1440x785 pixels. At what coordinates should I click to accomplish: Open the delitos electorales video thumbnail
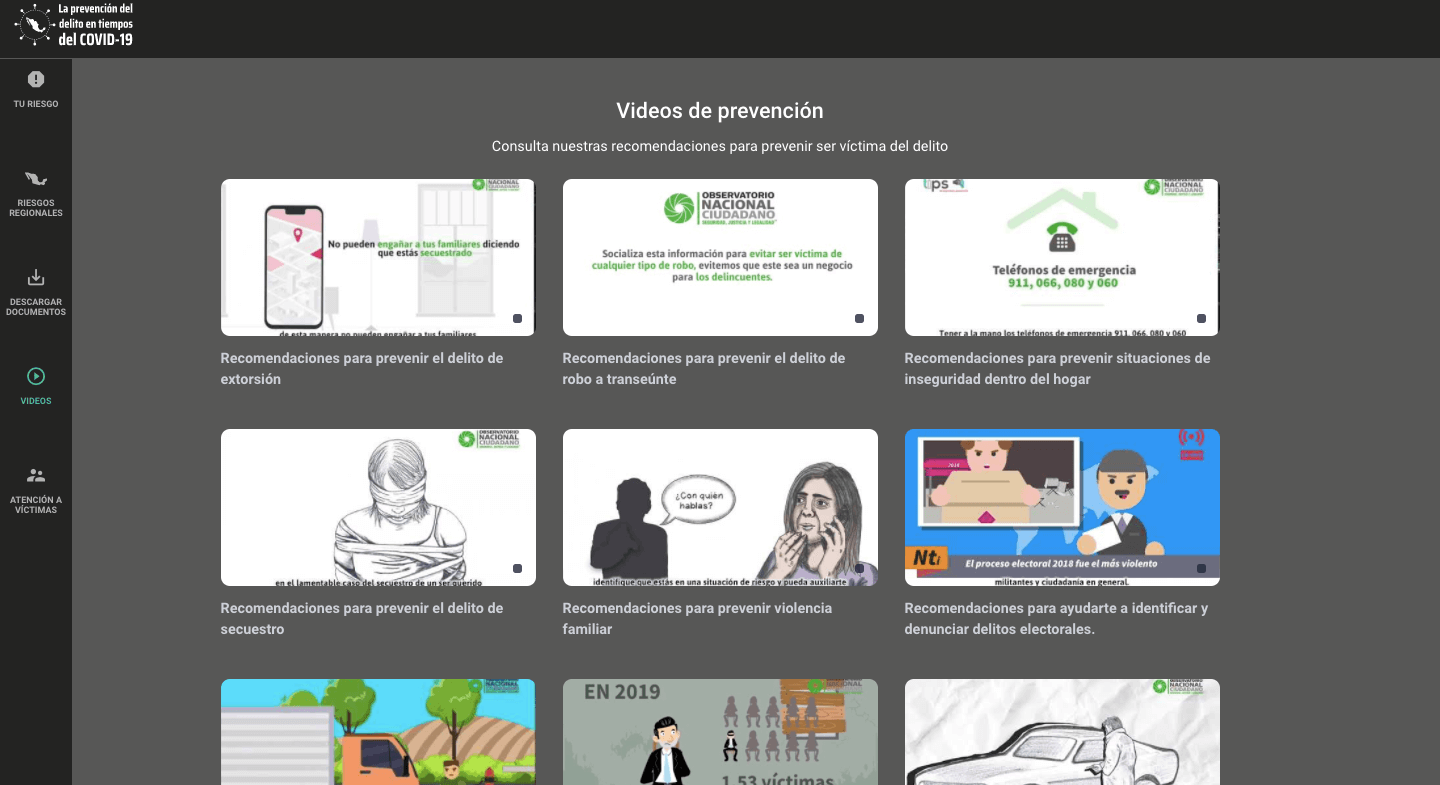(x=1061, y=507)
